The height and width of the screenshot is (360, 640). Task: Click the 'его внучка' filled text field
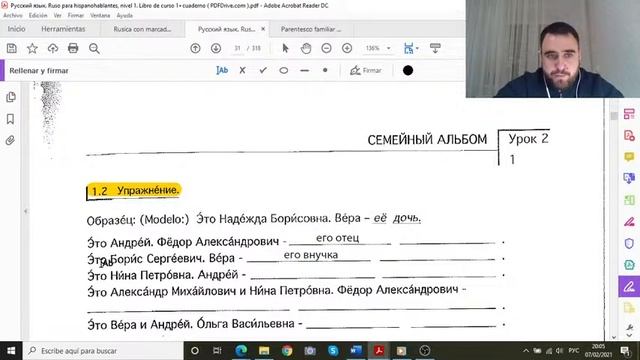coord(311,255)
